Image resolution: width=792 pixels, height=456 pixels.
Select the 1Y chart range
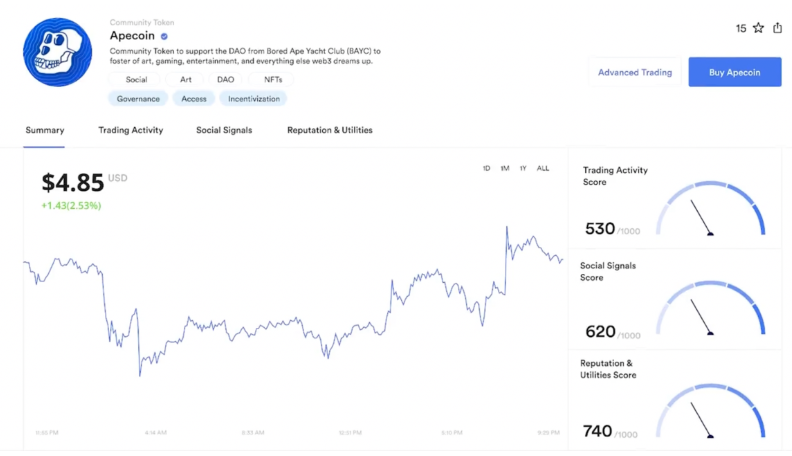coord(523,168)
